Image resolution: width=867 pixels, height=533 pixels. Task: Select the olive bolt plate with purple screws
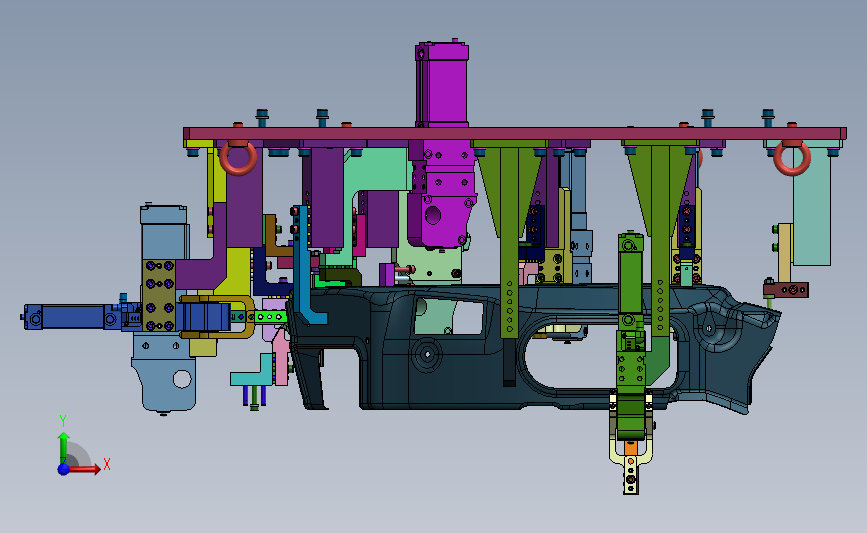[159, 296]
